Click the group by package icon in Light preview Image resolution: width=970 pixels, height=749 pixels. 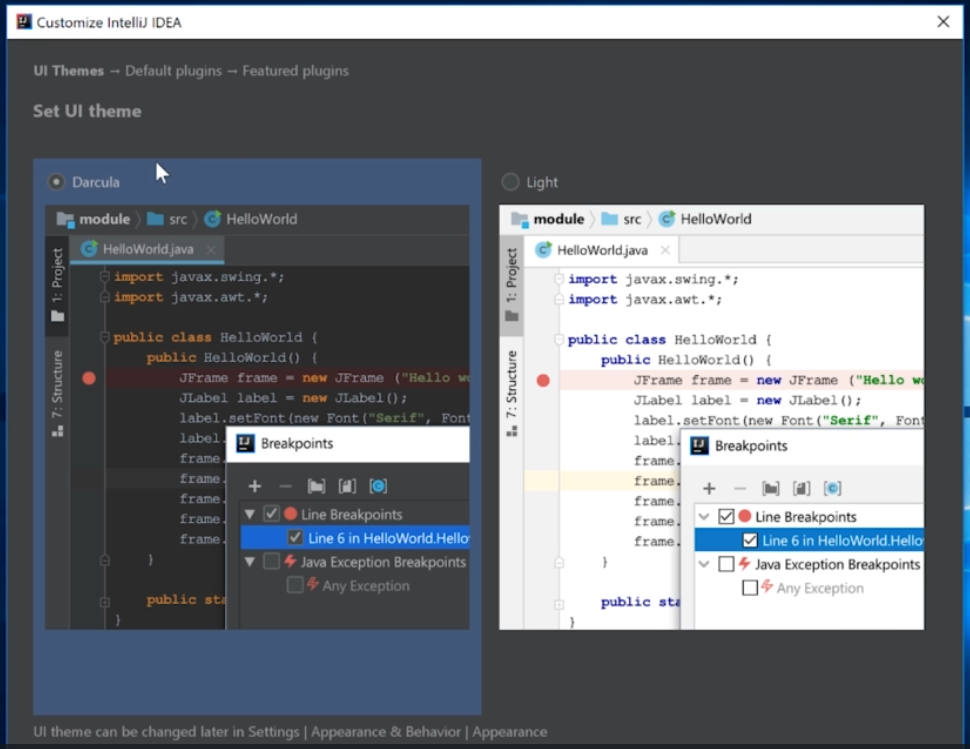(x=771, y=489)
